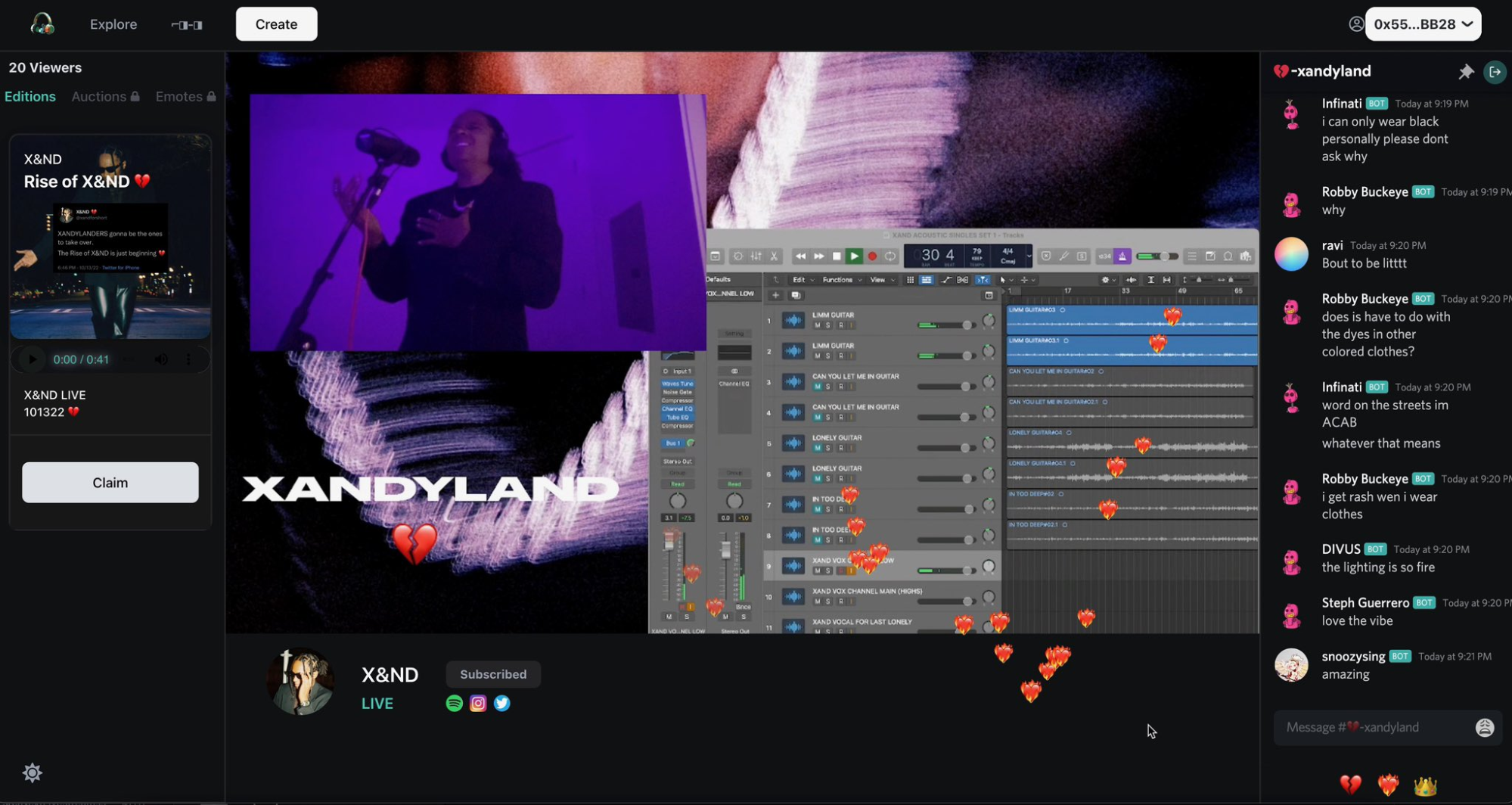This screenshot has width=1512, height=805.
Task: Click the pan knob on track 2 LIMM GUITAR
Action: click(989, 352)
